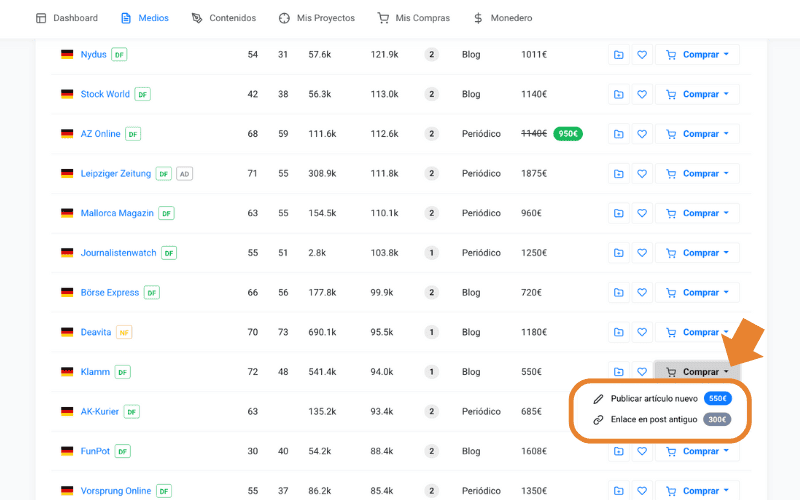Open Mis Compras page

413,18
